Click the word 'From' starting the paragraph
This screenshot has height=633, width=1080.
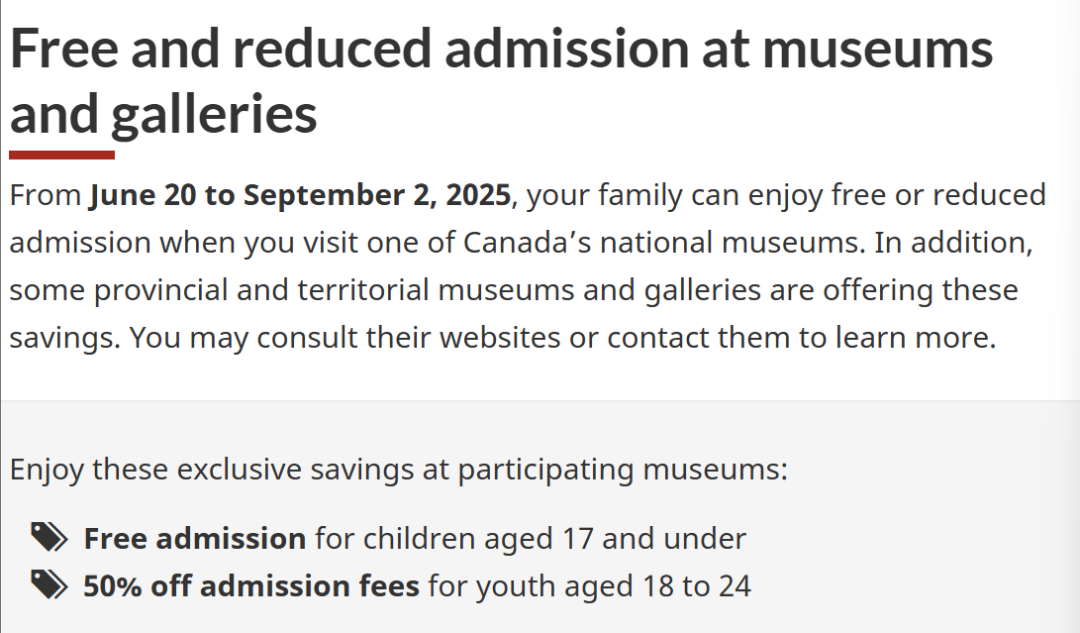(45, 195)
